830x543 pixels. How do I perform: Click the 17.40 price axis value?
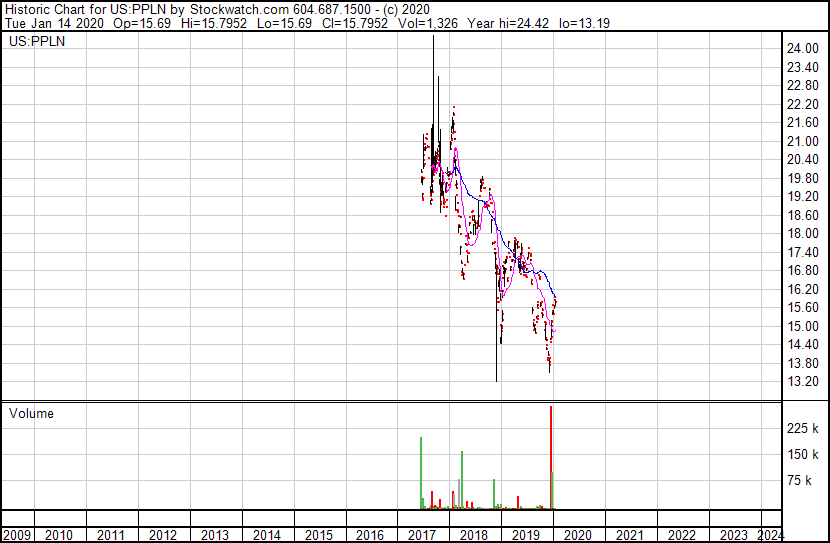click(803, 252)
